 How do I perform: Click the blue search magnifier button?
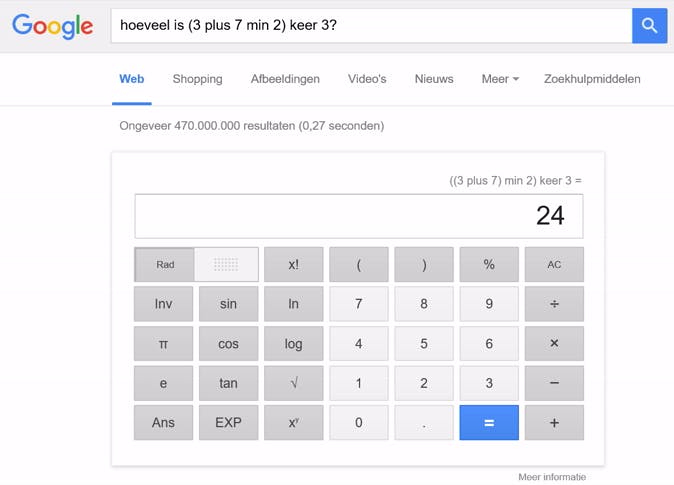(649, 26)
